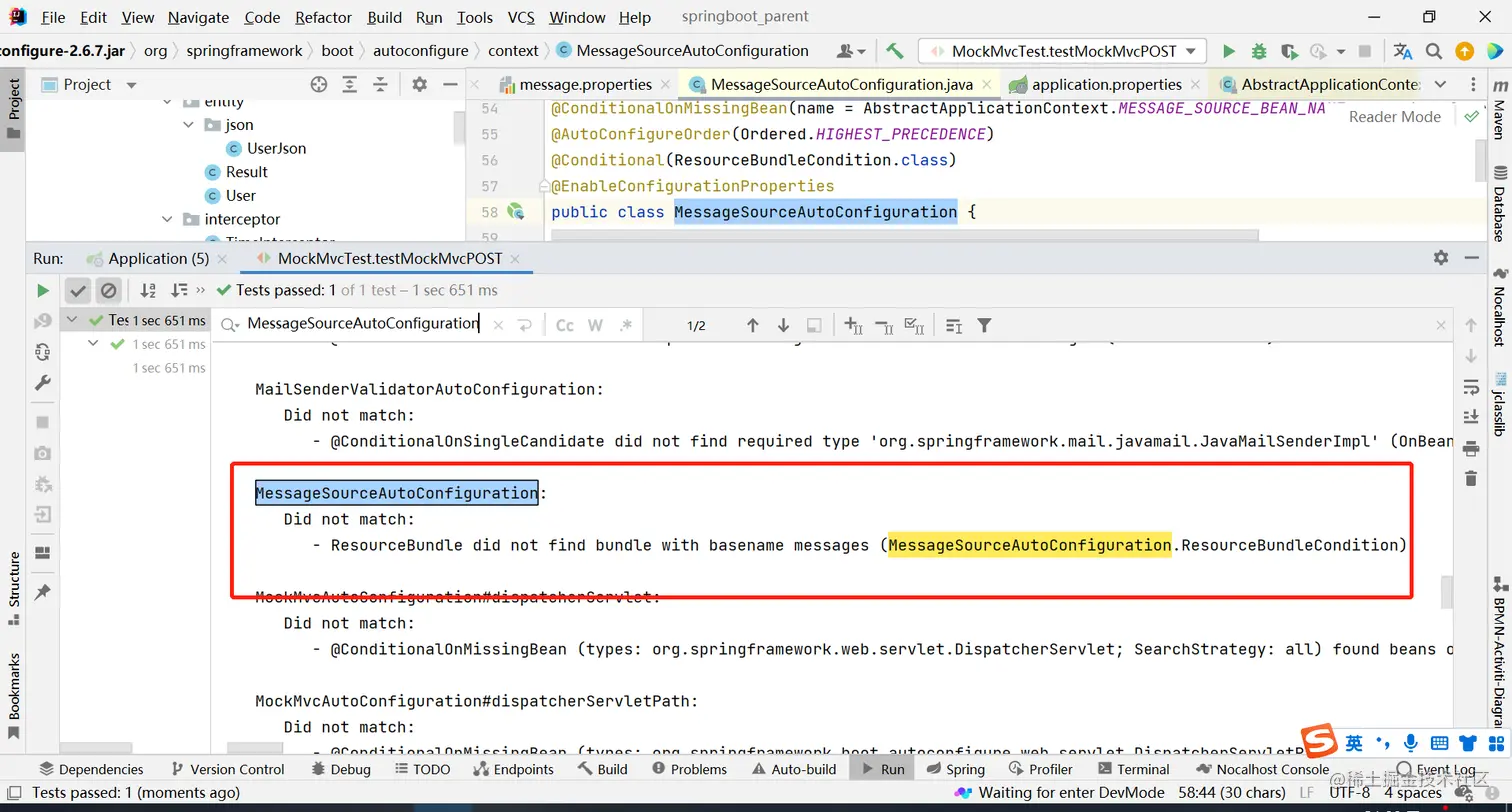
Task: Build the project with the hammer icon
Action: click(895, 51)
